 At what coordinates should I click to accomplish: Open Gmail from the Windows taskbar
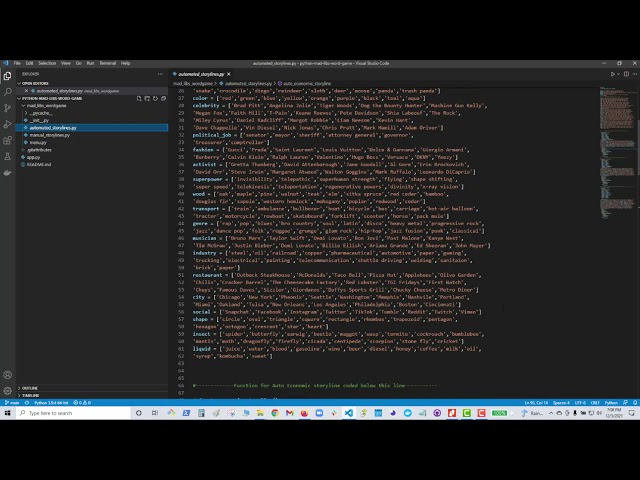pos(290,413)
